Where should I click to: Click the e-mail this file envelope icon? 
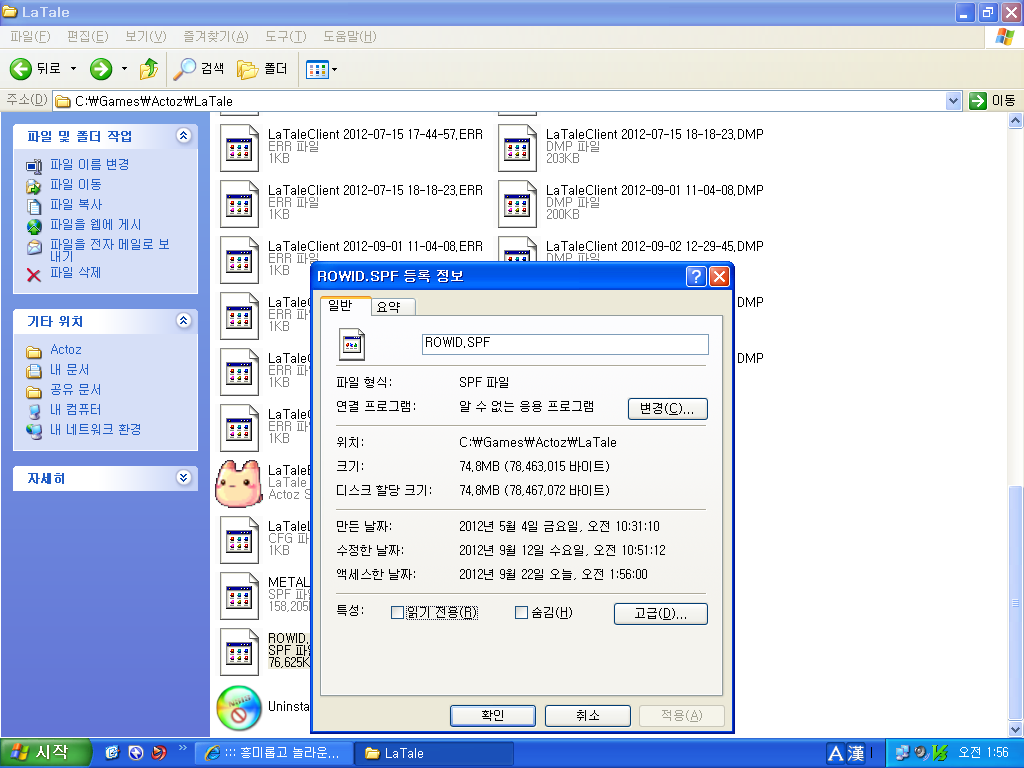click(x=34, y=248)
